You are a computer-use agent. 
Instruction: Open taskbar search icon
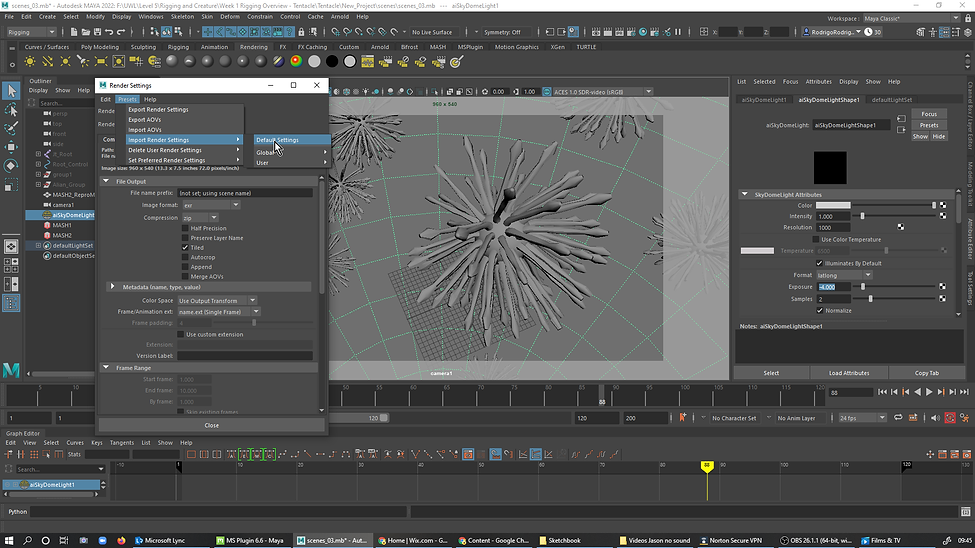click(27, 541)
